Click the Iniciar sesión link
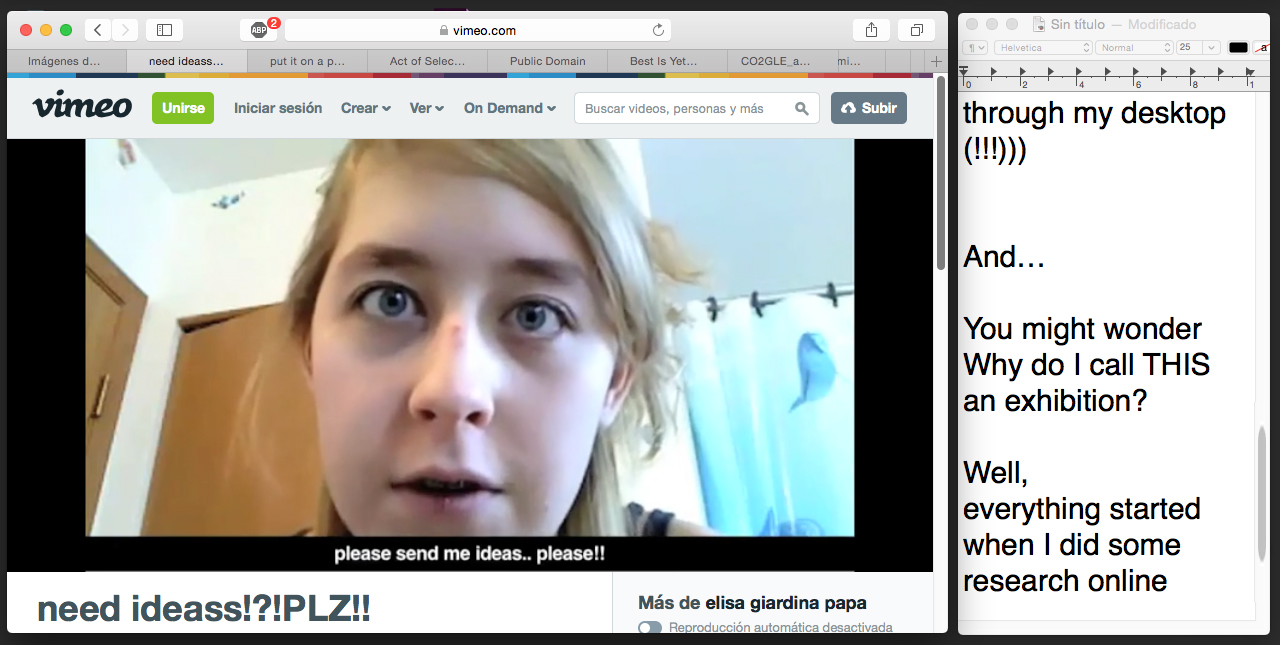The width and height of the screenshot is (1280, 645). [278, 108]
